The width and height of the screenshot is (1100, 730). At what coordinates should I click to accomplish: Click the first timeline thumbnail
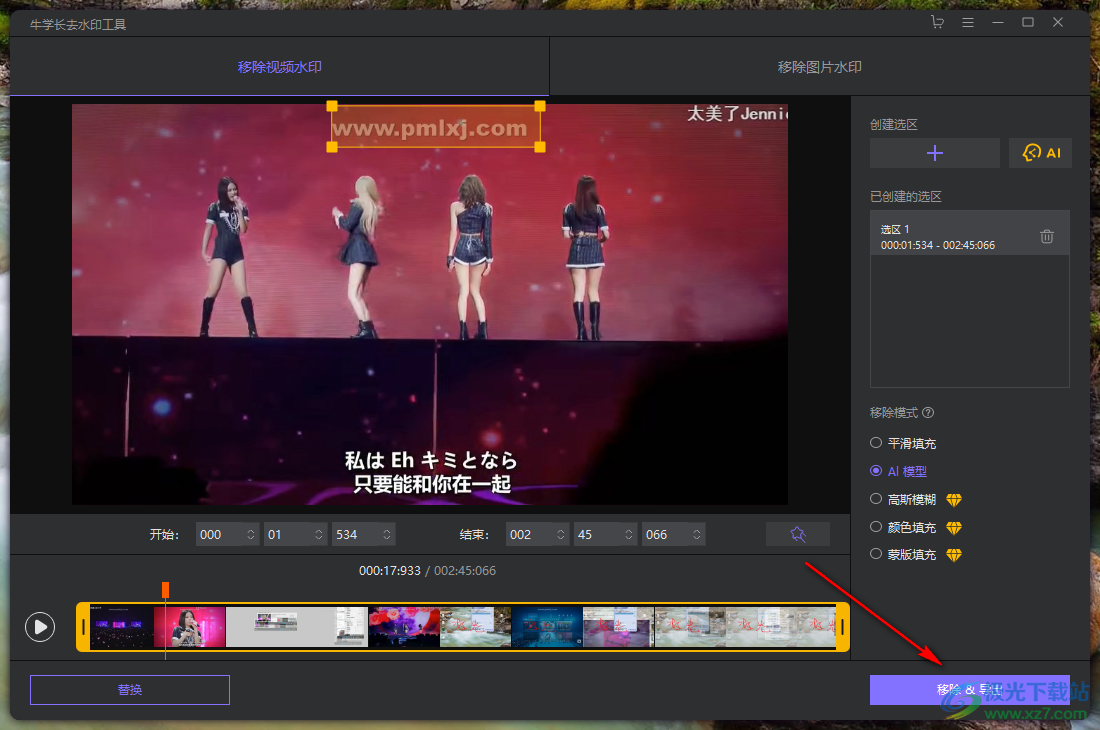pos(121,627)
